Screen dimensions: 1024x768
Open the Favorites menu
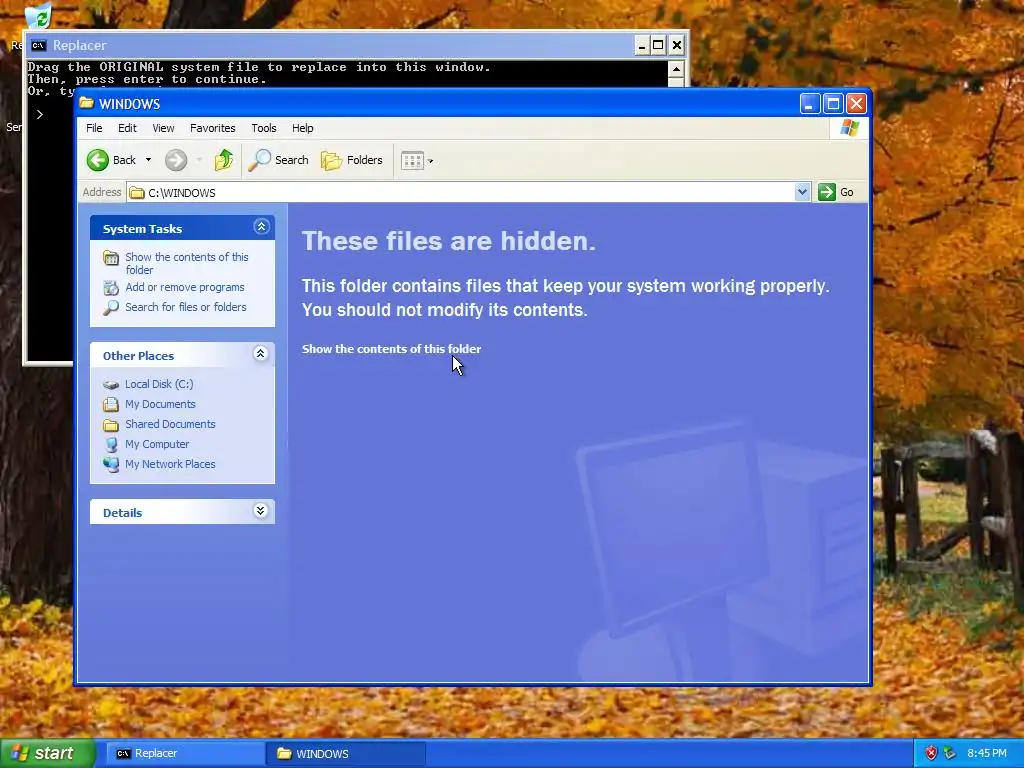point(212,128)
